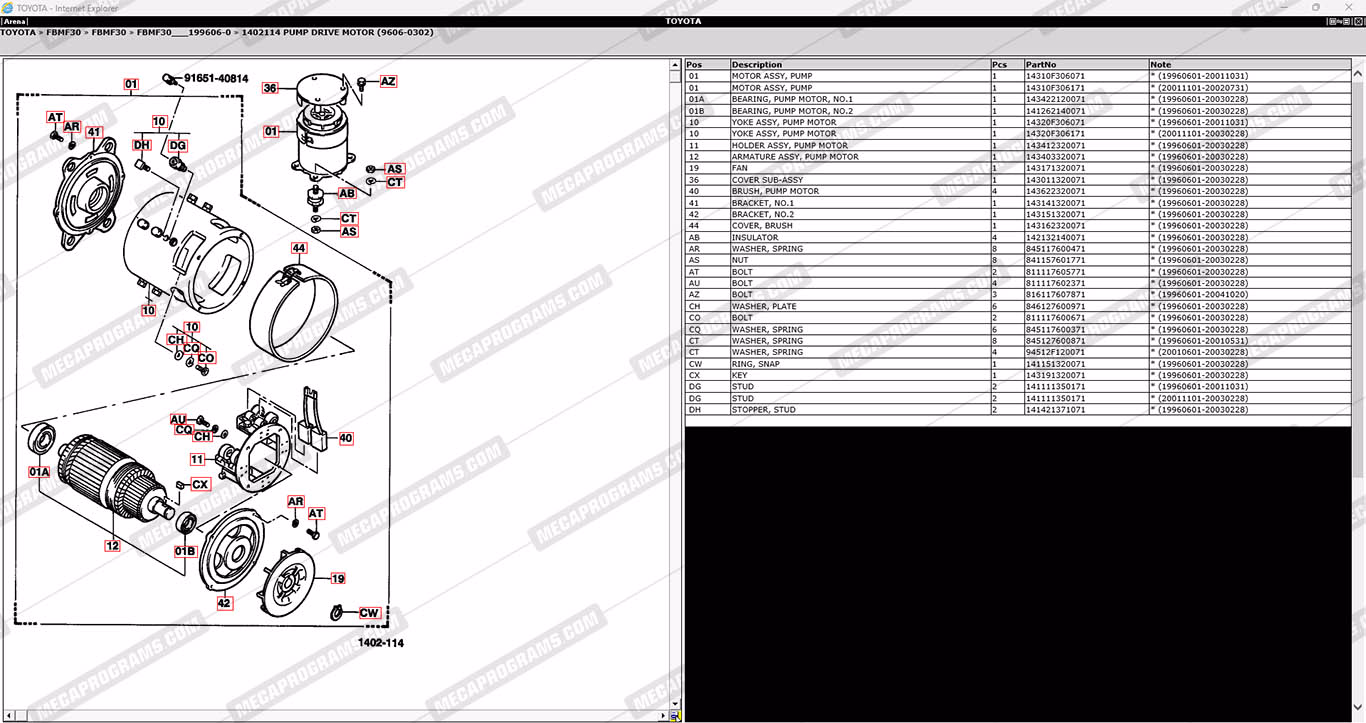This screenshot has width=1366, height=723.
Task: Open the Arena menu label
Action: coord(15,21)
